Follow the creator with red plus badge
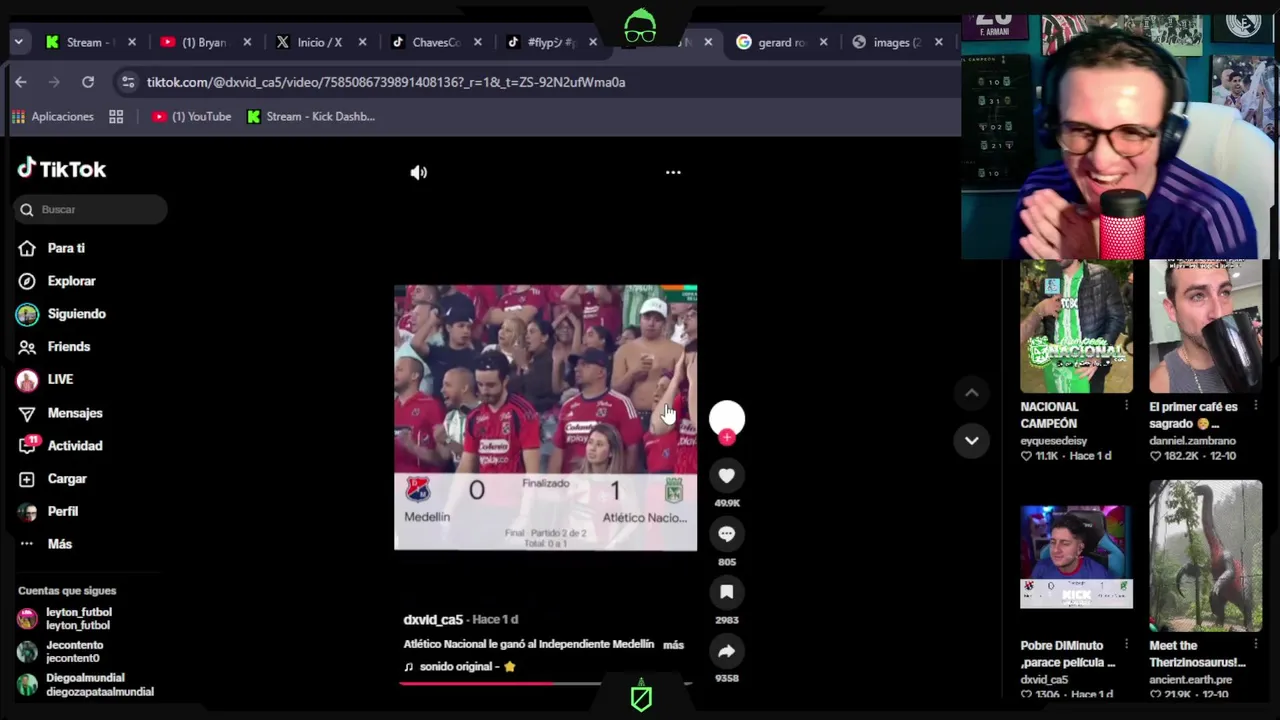This screenshot has width=1280, height=720. click(x=727, y=437)
